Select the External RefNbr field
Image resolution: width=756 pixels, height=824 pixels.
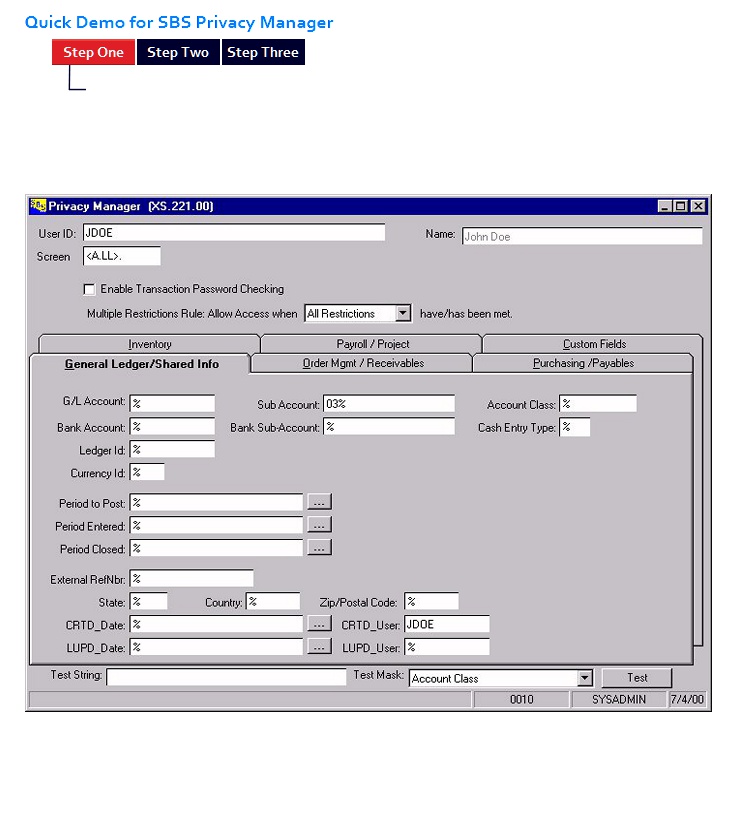pyautogui.click(x=192, y=578)
